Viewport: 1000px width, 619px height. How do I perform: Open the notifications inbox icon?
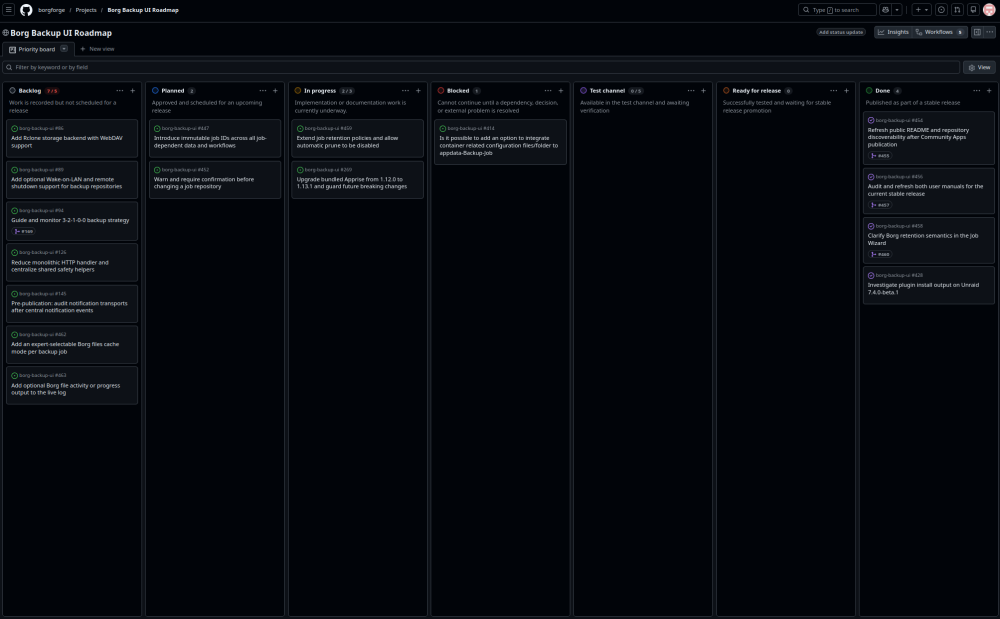tap(973, 10)
